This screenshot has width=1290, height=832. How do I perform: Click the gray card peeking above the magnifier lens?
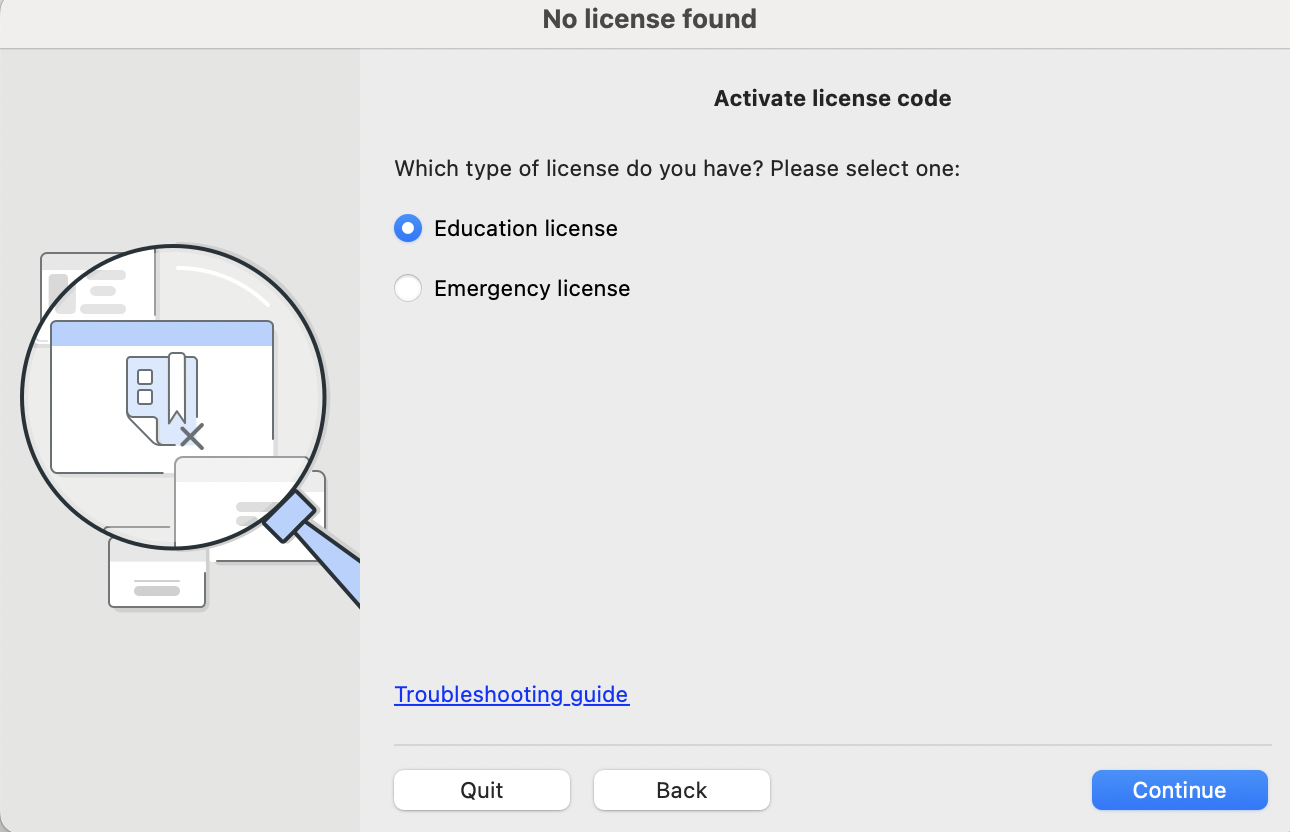pyautogui.click(x=90, y=285)
